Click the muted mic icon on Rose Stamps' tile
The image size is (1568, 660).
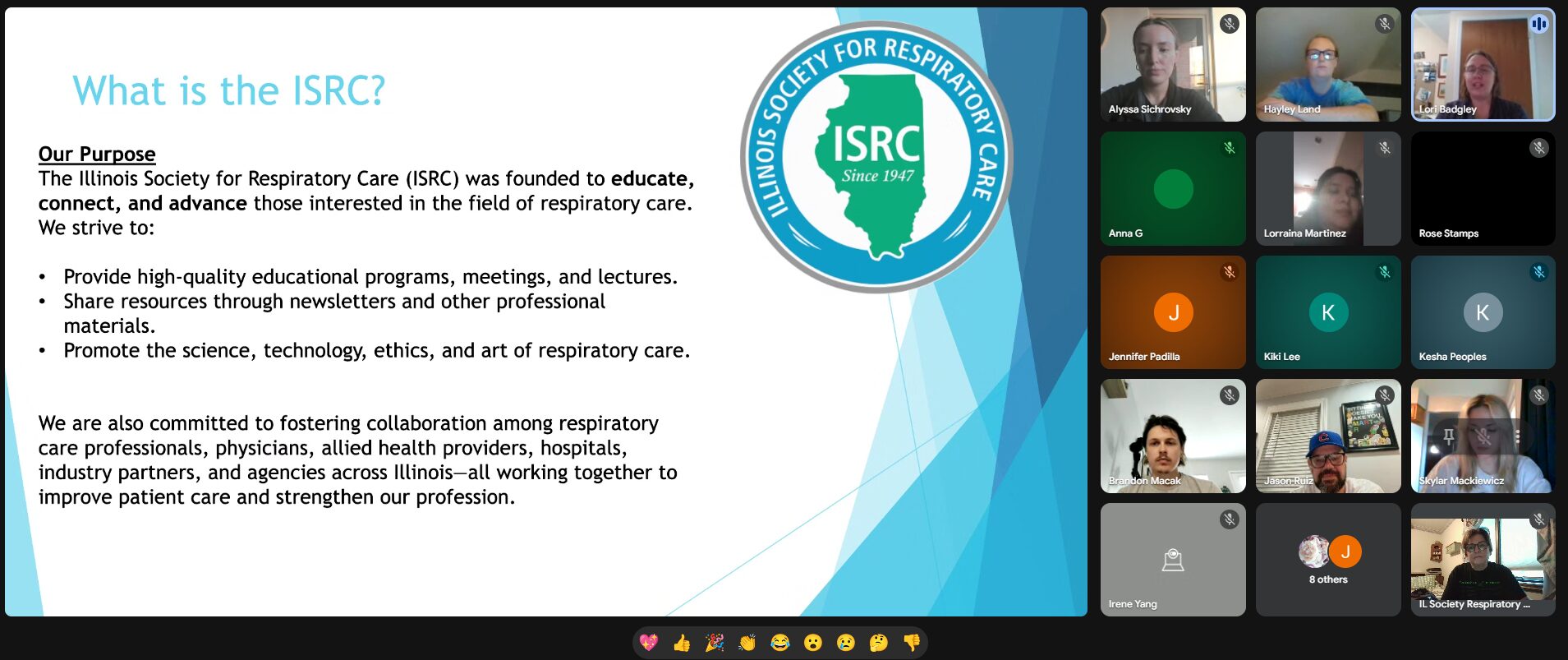point(1539,148)
